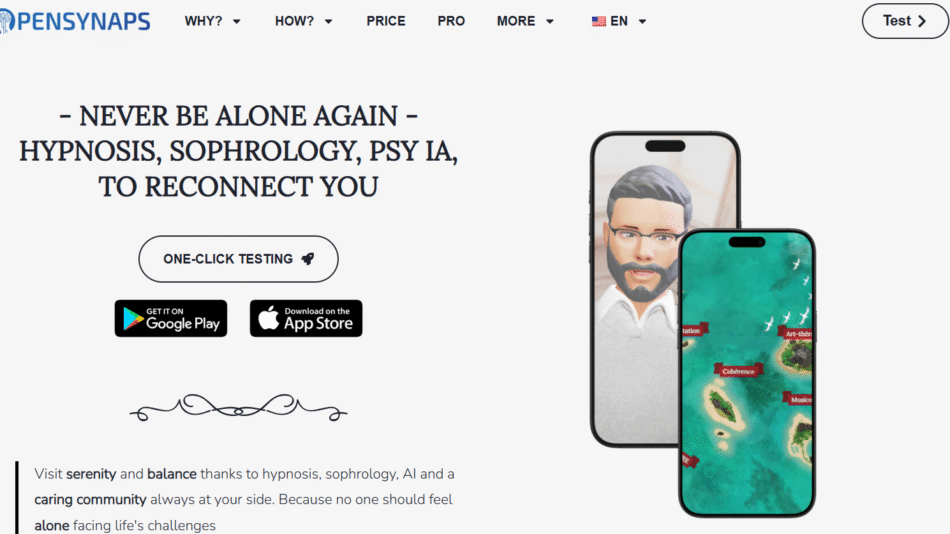950x534 pixels.
Task: Open the PRO menu item
Action: click(x=451, y=21)
